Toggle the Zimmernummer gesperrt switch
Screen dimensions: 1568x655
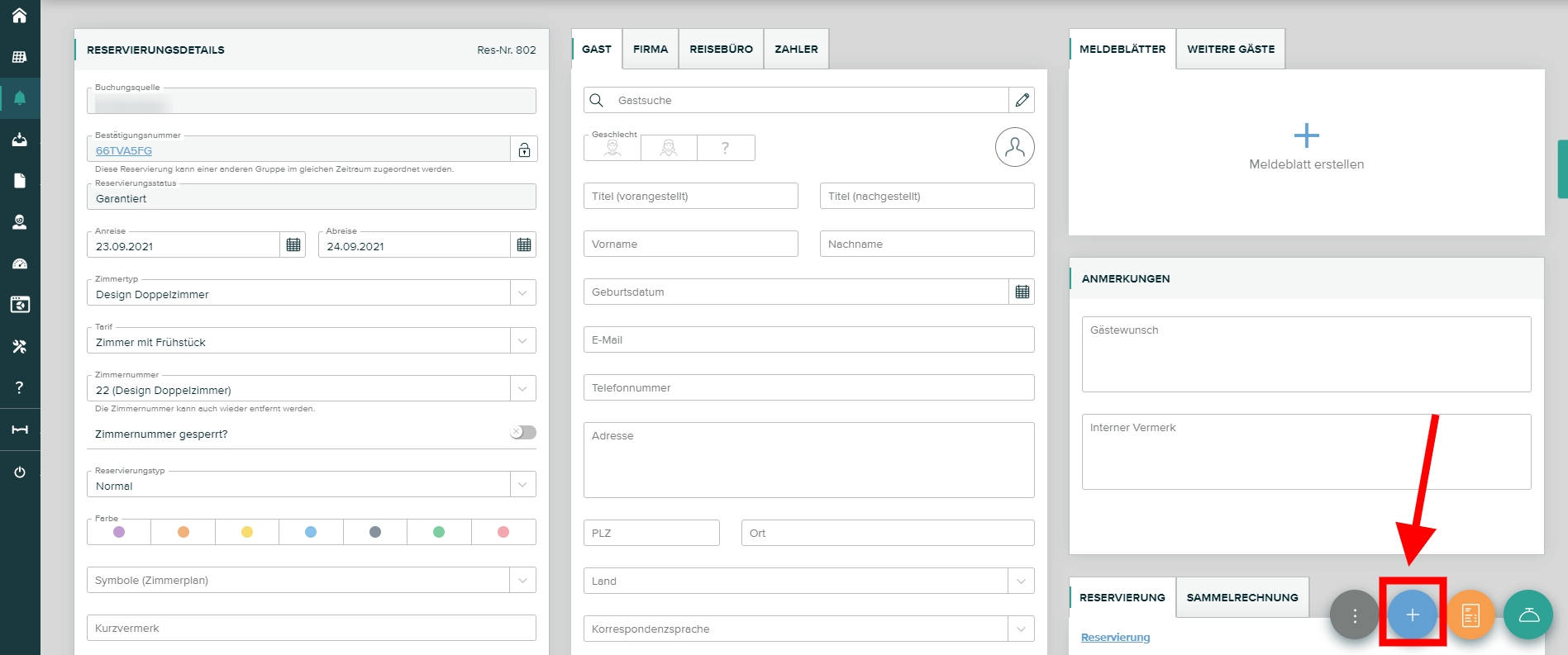pos(522,433)
